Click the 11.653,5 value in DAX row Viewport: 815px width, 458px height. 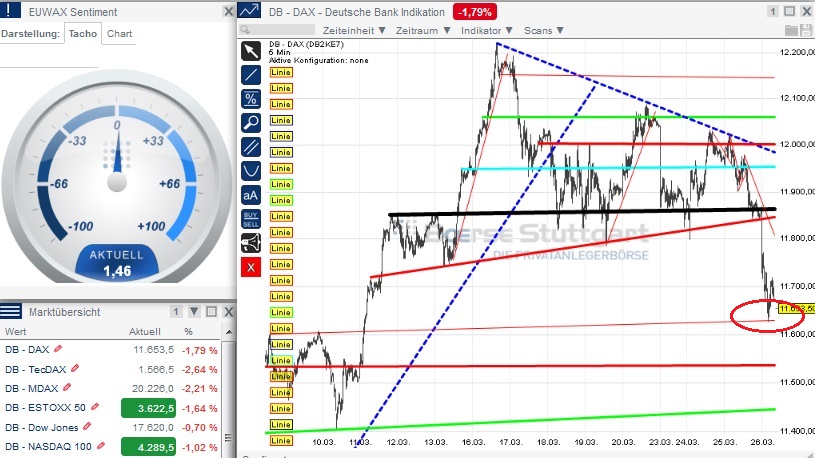click(153, 350)
